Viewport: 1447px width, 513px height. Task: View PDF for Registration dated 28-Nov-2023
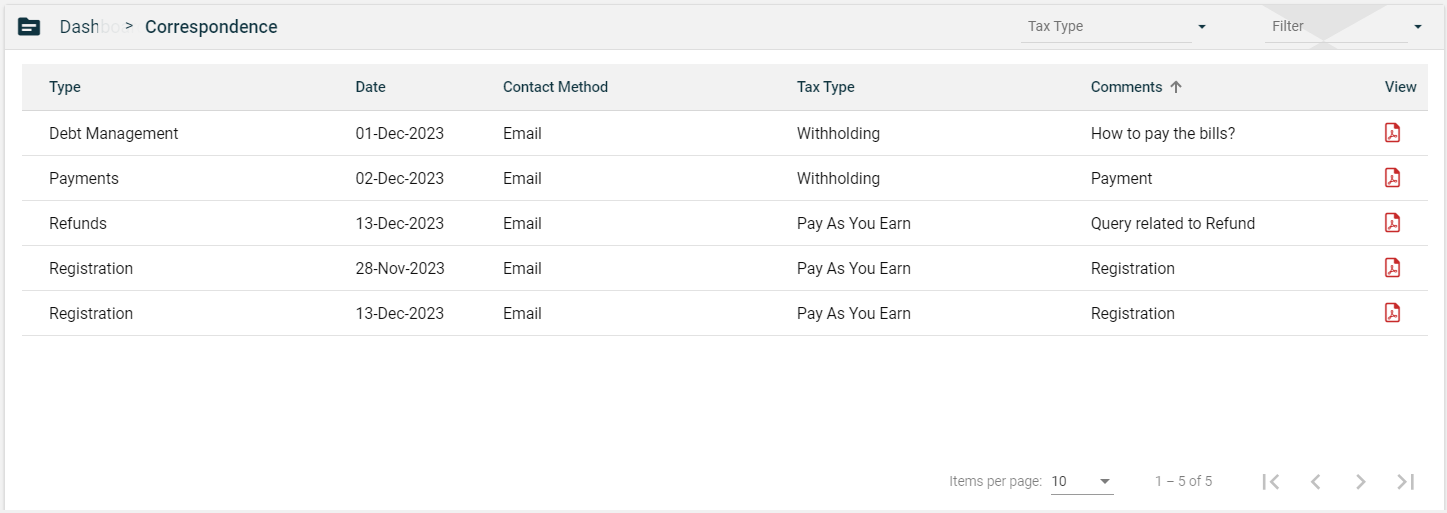(1392, 268)
